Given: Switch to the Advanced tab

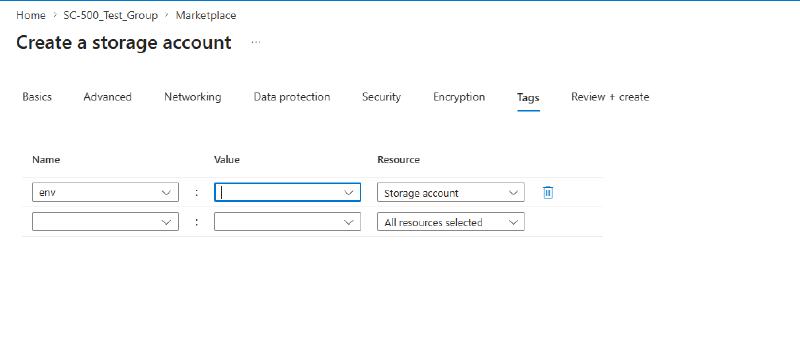Looking at the screenshot, I should click(108, 97).
